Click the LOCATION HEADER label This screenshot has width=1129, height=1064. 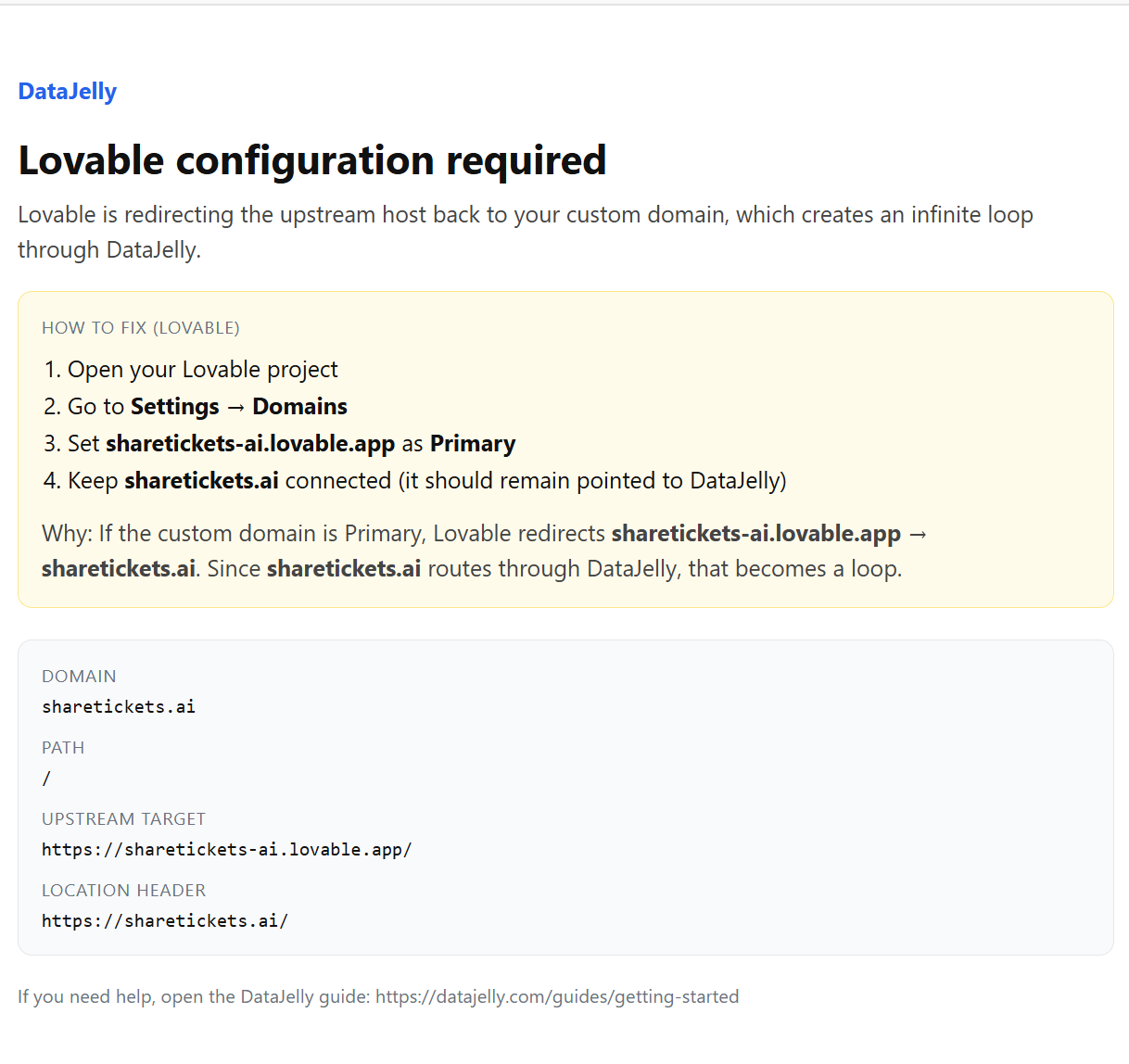123,891
